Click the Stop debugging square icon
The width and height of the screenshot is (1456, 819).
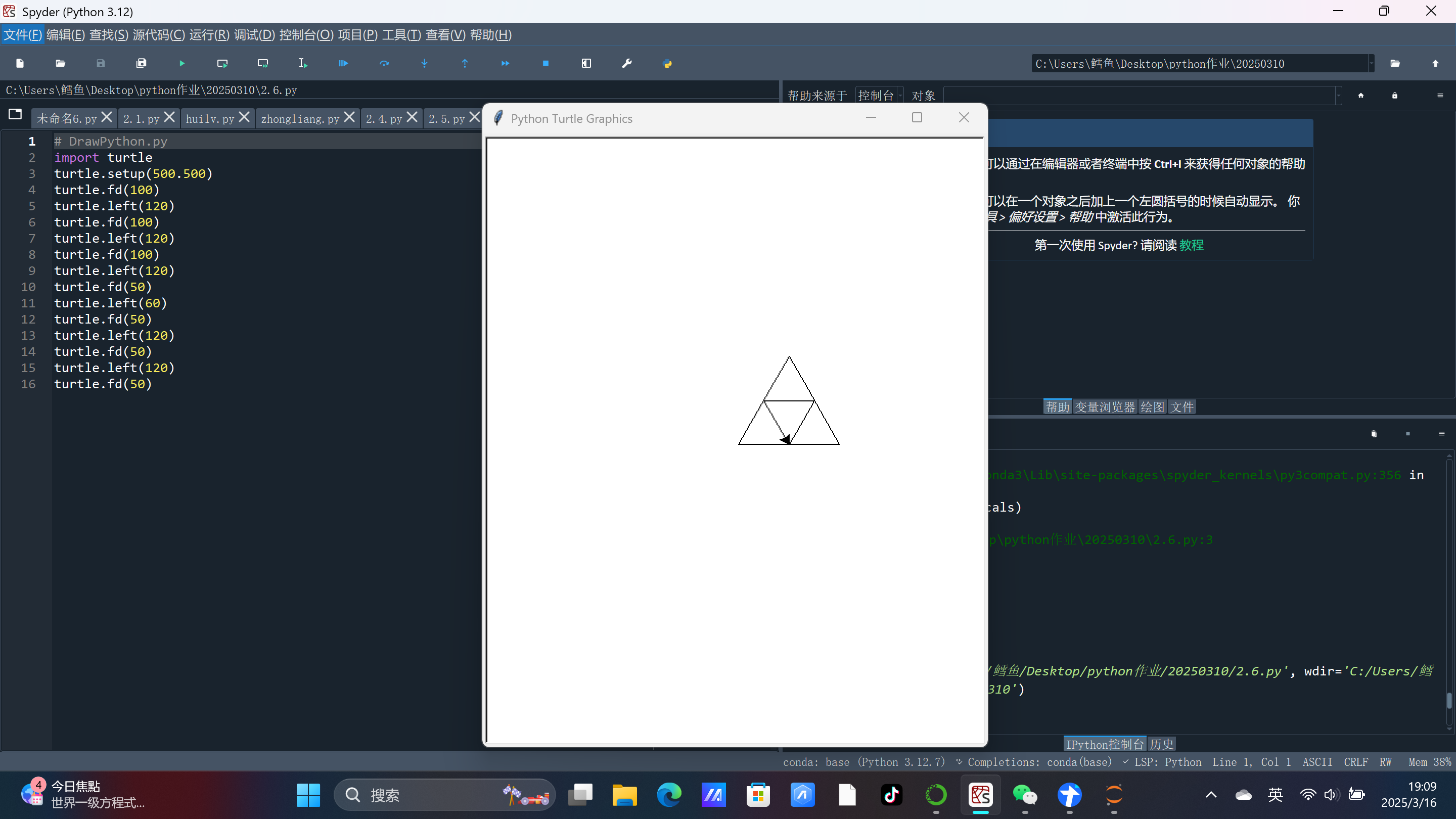click(x=545, y=63)
